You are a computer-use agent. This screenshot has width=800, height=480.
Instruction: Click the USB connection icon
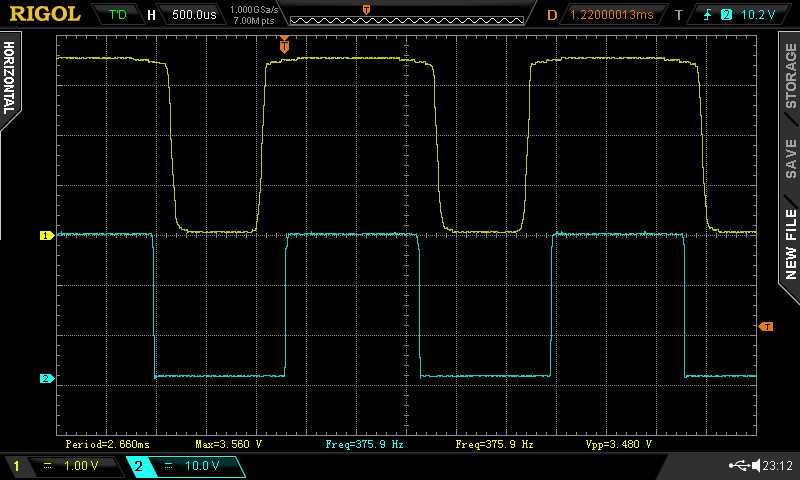click(739, 465)
